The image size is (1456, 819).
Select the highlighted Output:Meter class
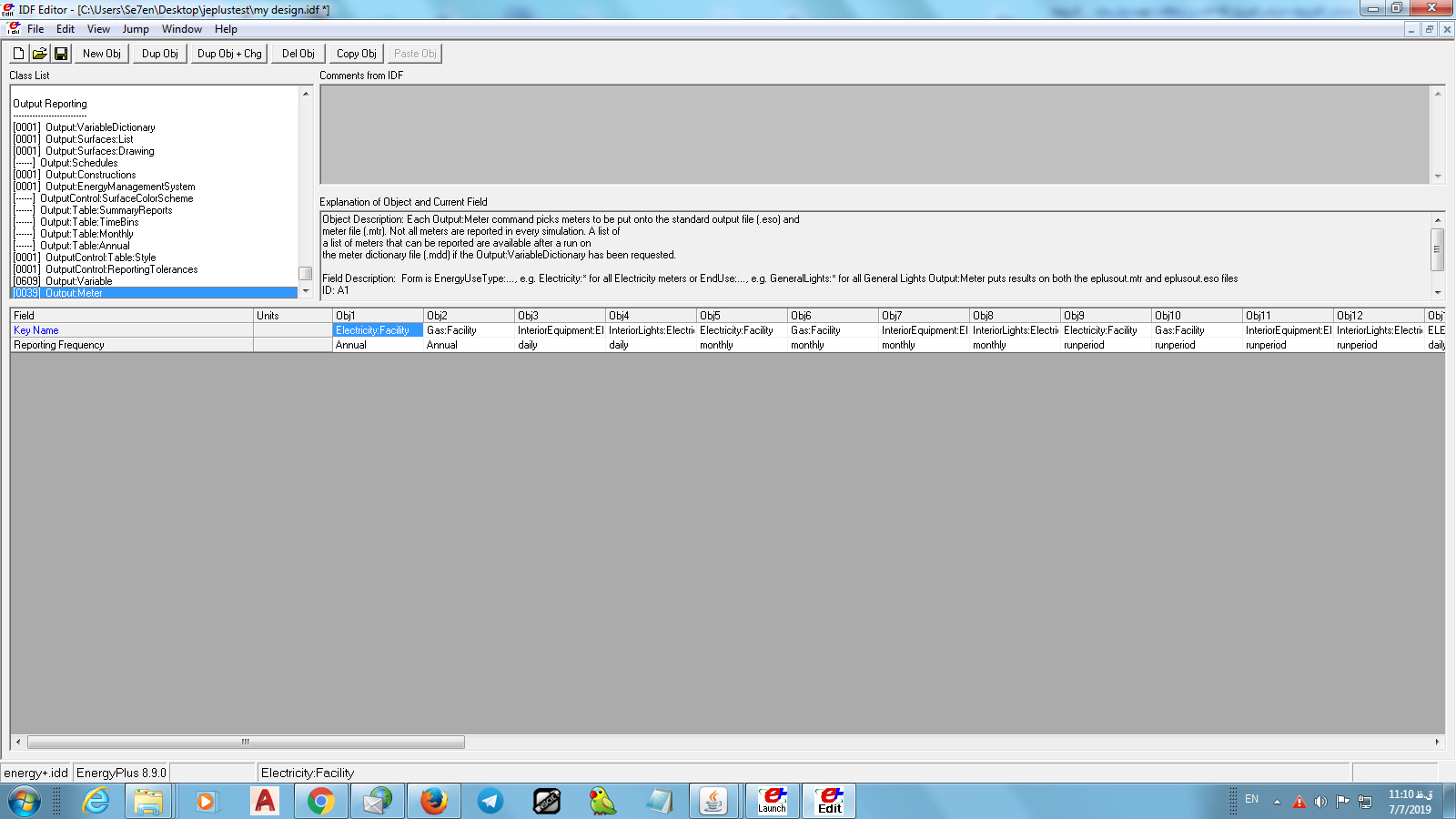click(154, 293)
